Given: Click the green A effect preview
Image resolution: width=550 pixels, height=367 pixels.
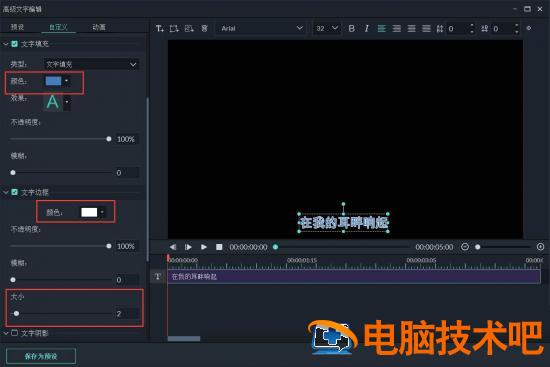Looking at the screenshot, I should pyautogui.click(x=53, y=102).
